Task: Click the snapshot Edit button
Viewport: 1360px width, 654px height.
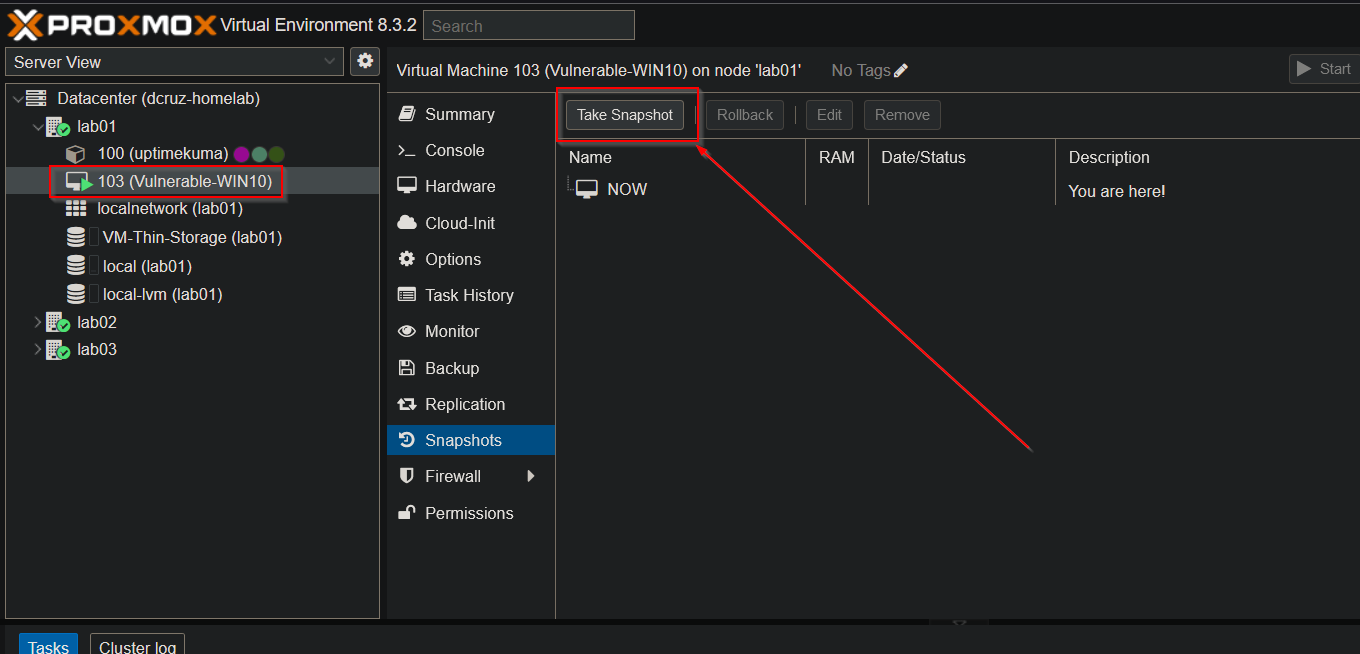Action: [829, 115]
